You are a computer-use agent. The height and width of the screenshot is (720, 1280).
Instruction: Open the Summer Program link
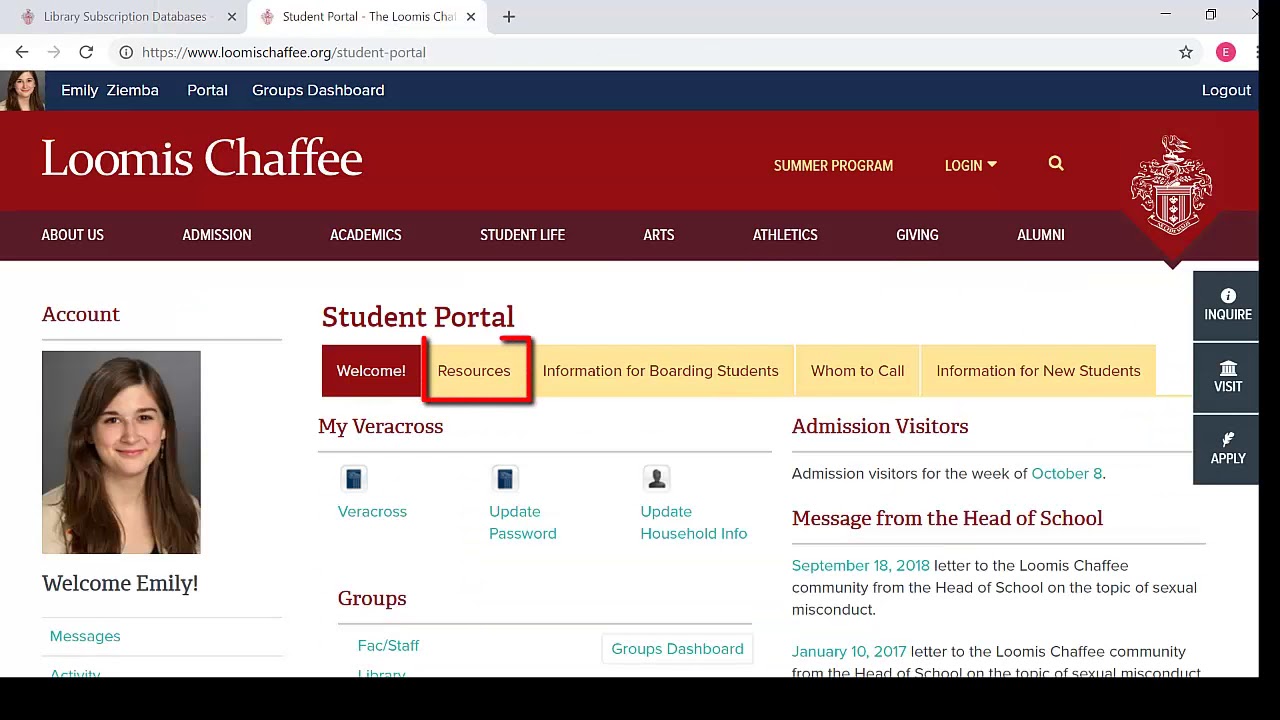coord(833,166)
